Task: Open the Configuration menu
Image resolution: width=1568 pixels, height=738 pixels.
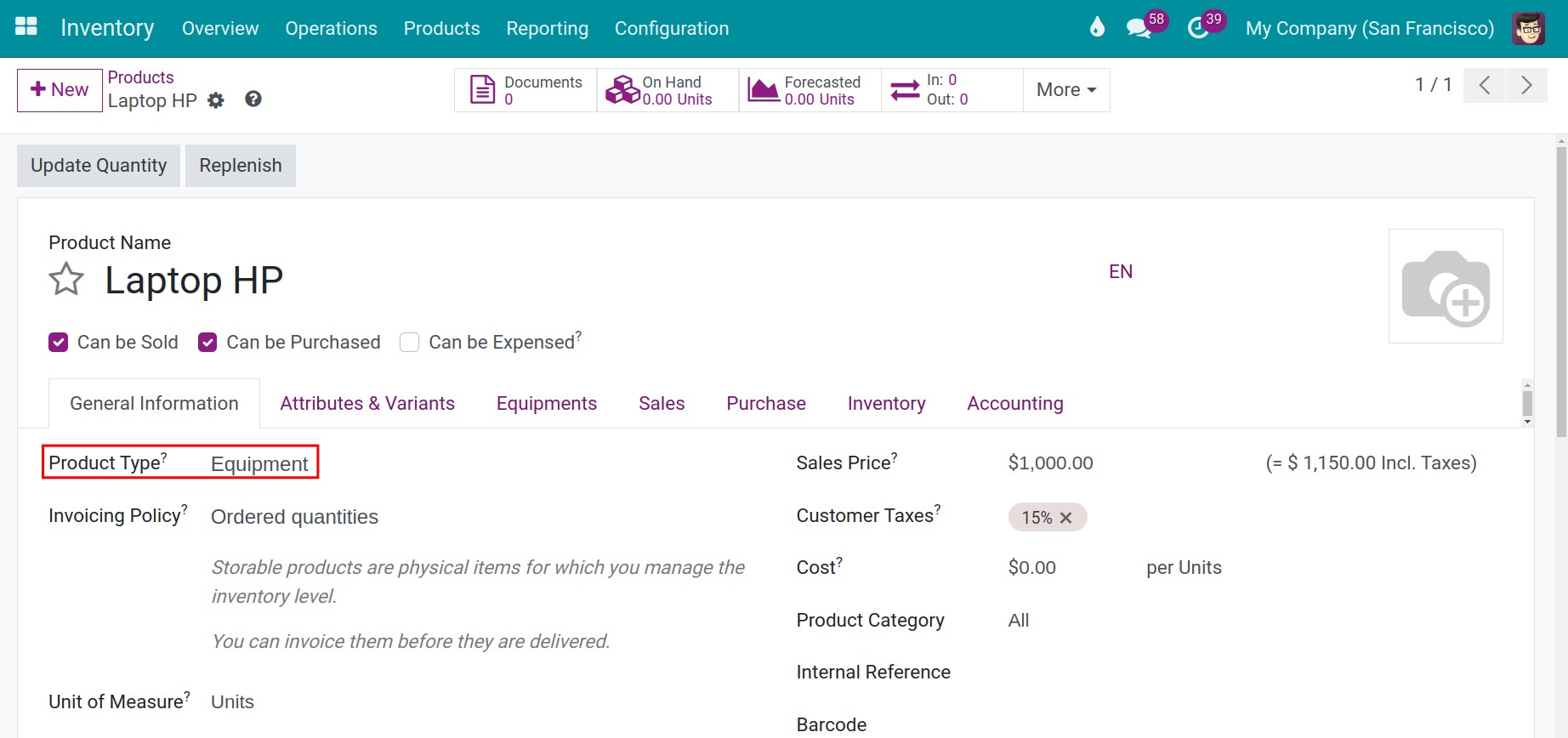Action: tap(672, 28)
